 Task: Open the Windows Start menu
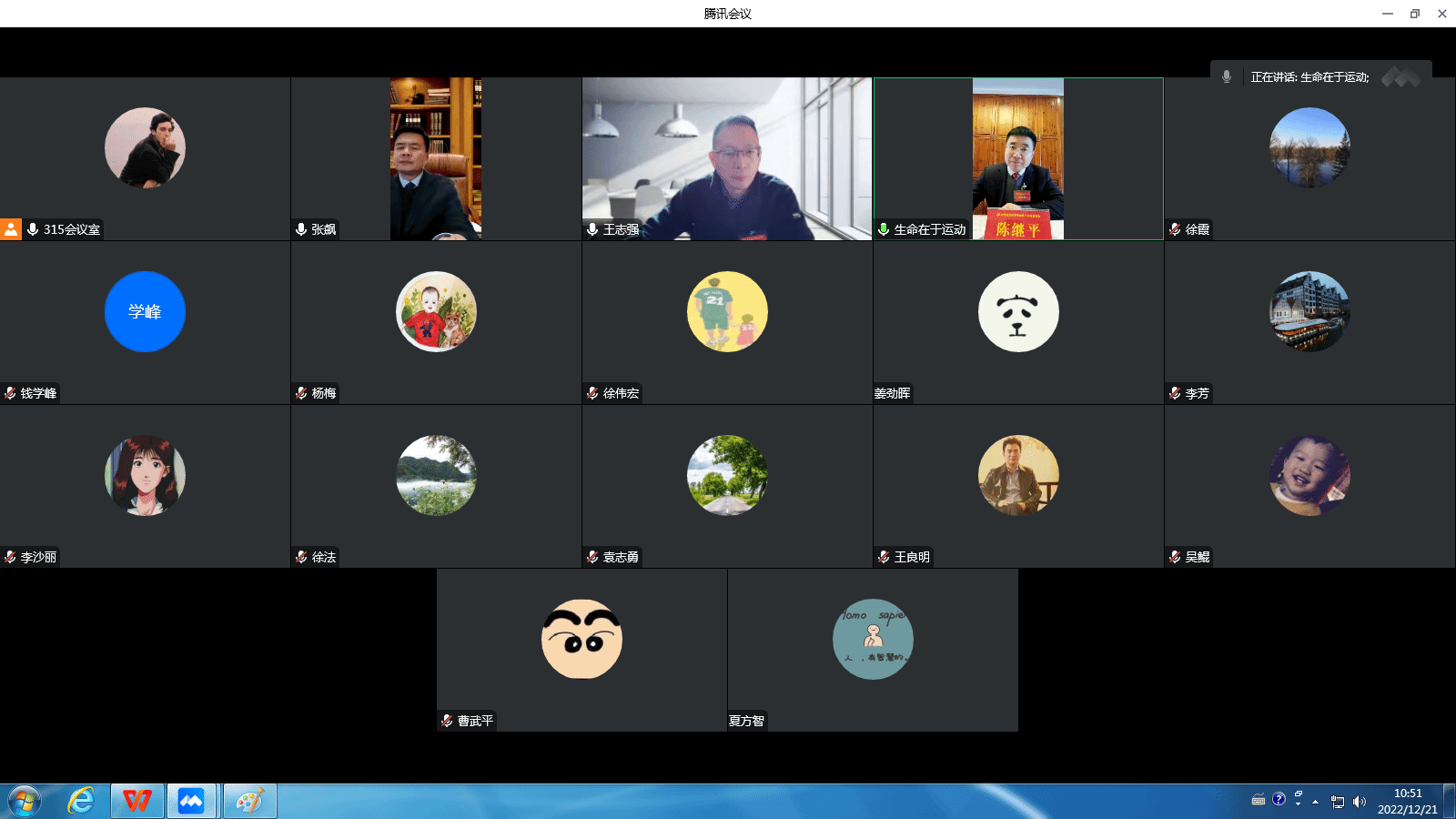click(x=25, y=801)
